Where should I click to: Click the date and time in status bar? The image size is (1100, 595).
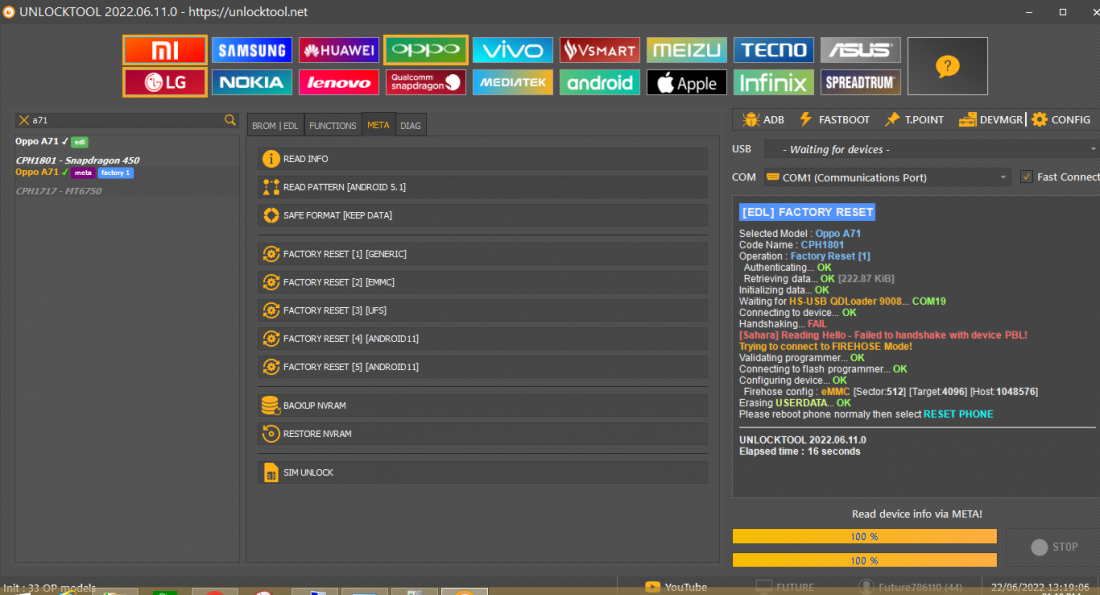[x=1040, y=587]
